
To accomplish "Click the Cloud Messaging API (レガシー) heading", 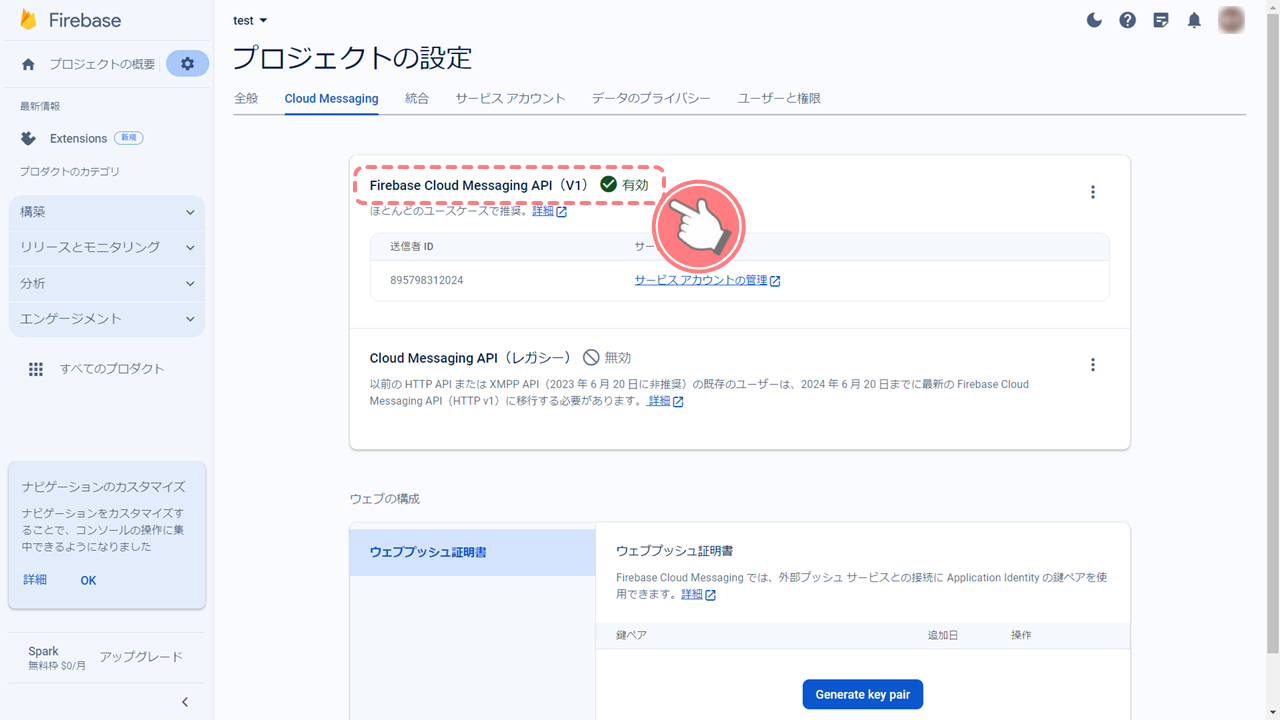I will click(470, 357).
